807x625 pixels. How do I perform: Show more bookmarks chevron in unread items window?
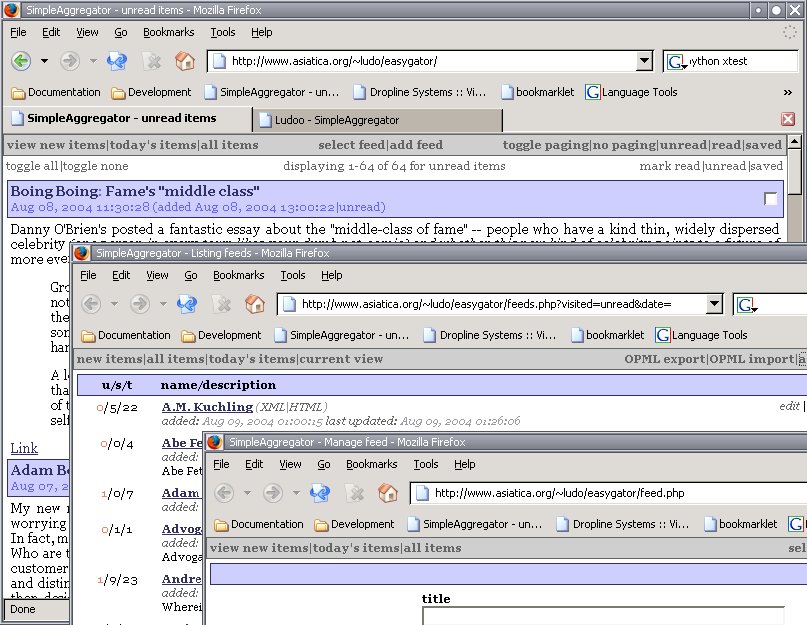(x=787, y=93)
